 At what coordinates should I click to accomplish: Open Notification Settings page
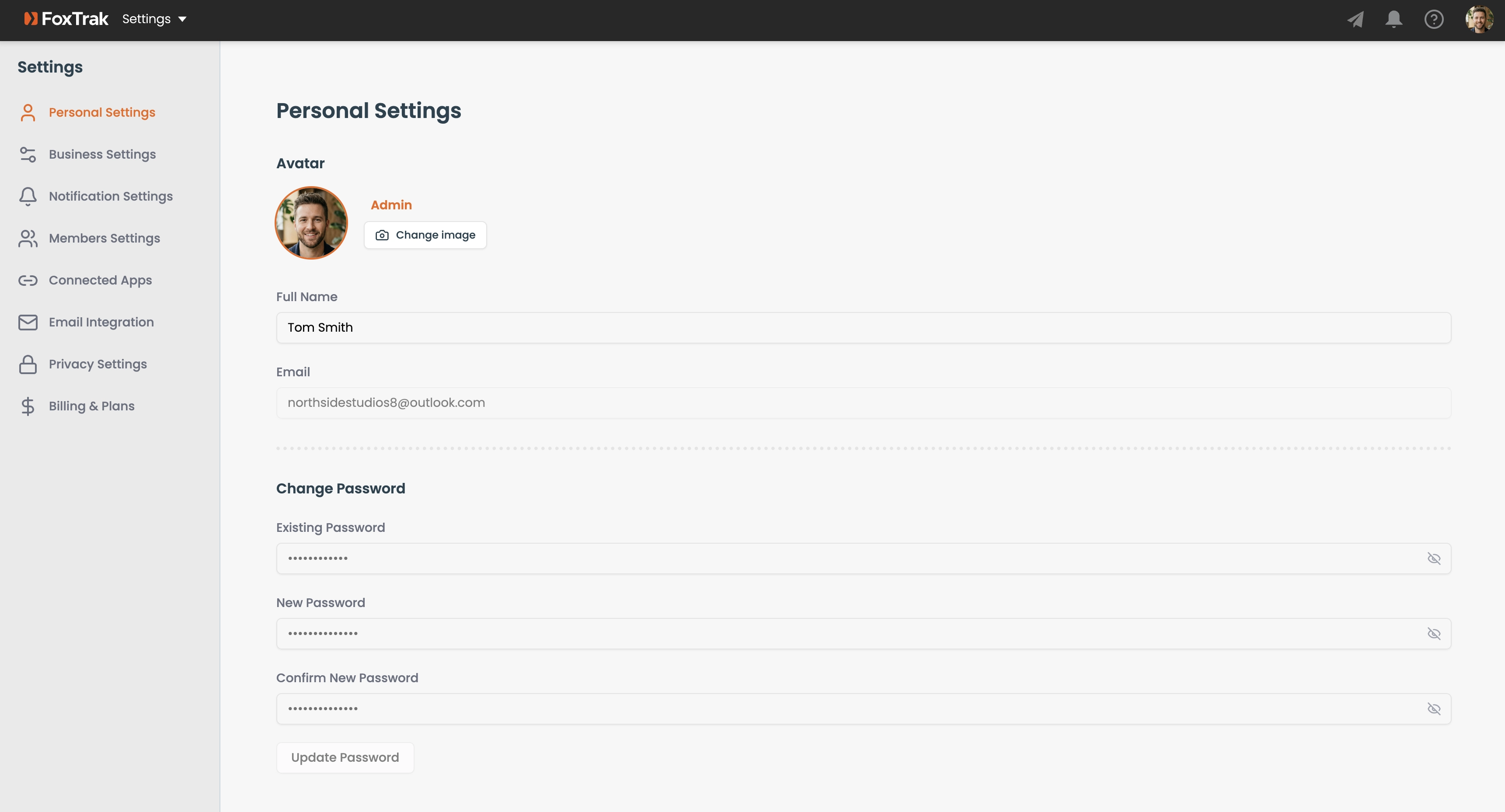pyautogui.click(x=111, y=197)
